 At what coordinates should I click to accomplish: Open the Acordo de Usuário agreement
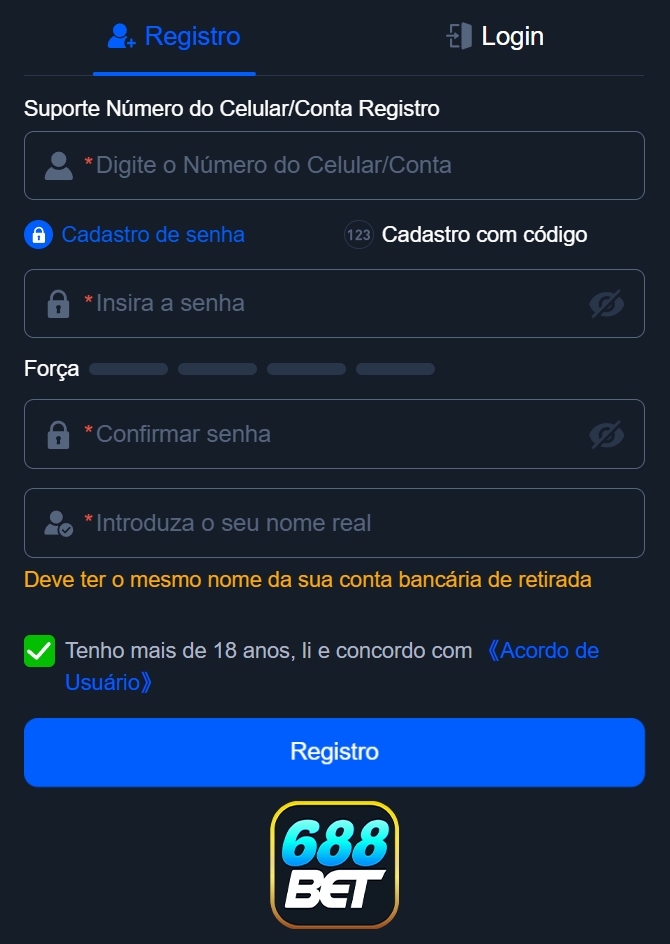pos(543,650)
